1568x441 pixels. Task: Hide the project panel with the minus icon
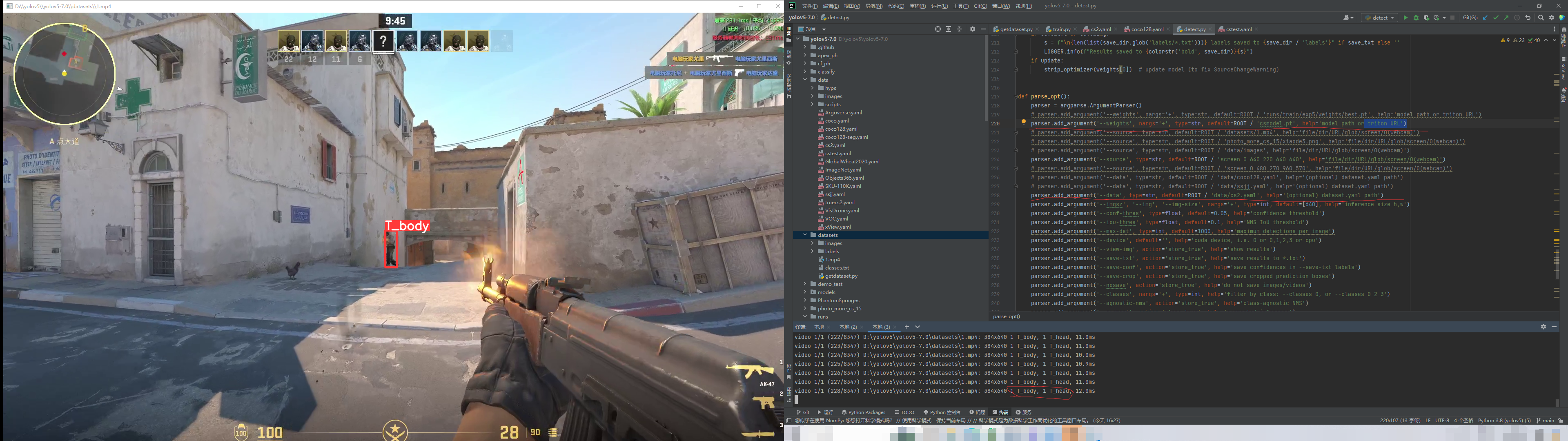[x=983, y=29]
